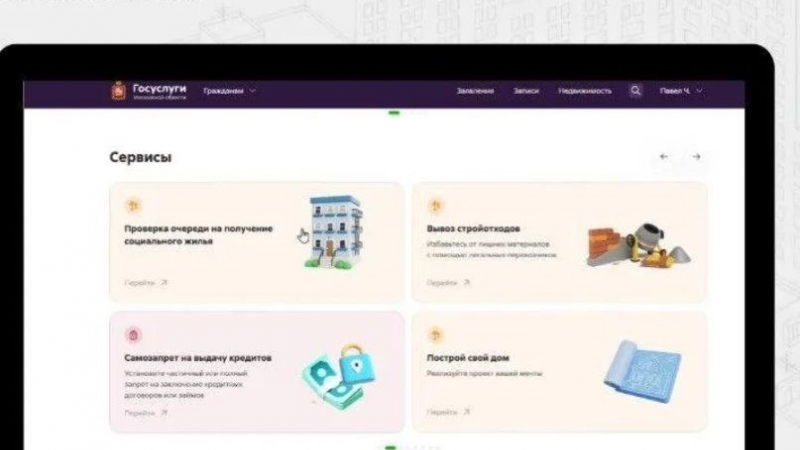The width and height of the screenshot is (800, 450).
Task: Click the apartment building illustration
Action: click(x=334, y=232)
